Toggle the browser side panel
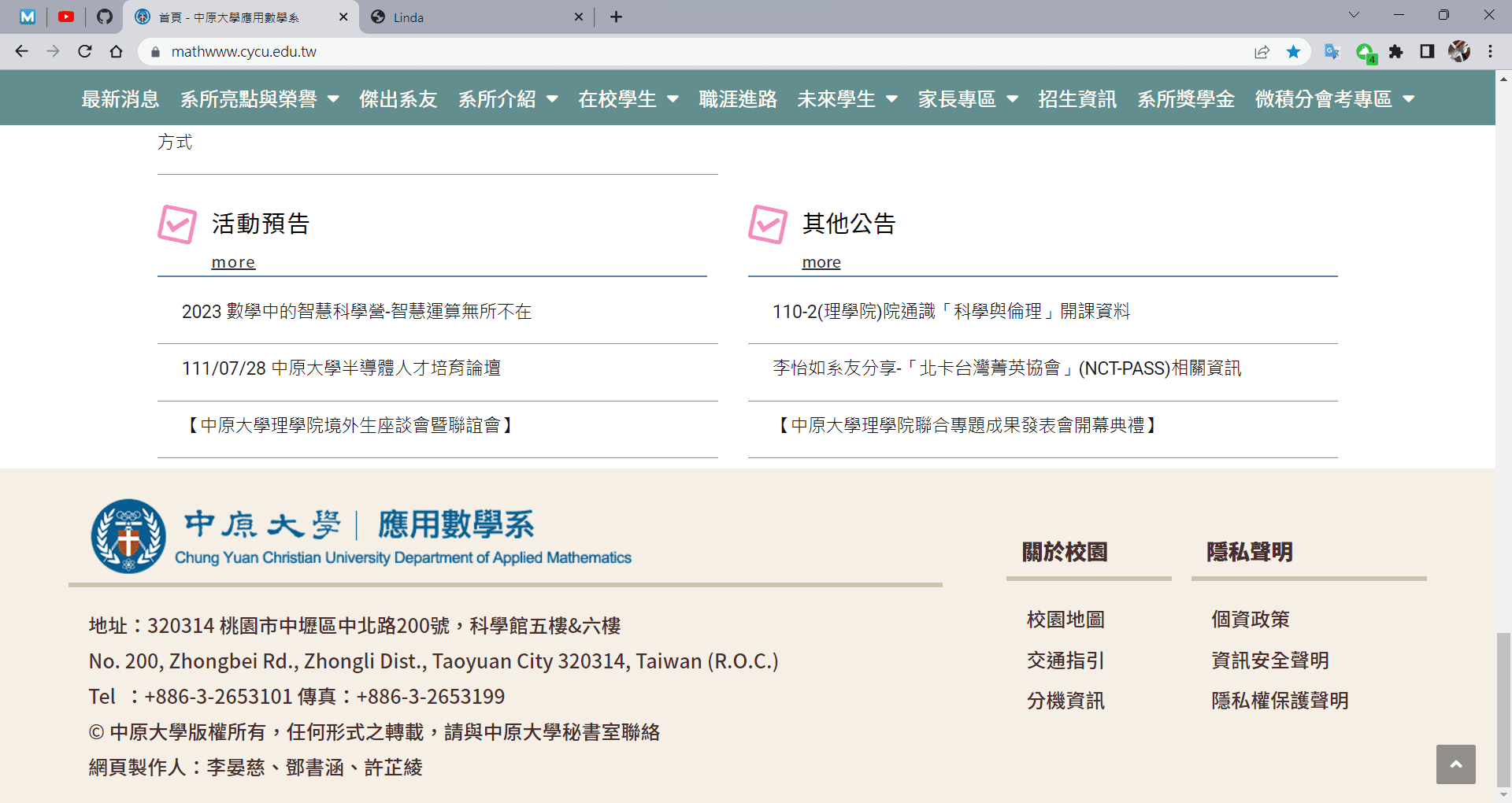Viewport: 1512px width, 803px height. 1427,51
